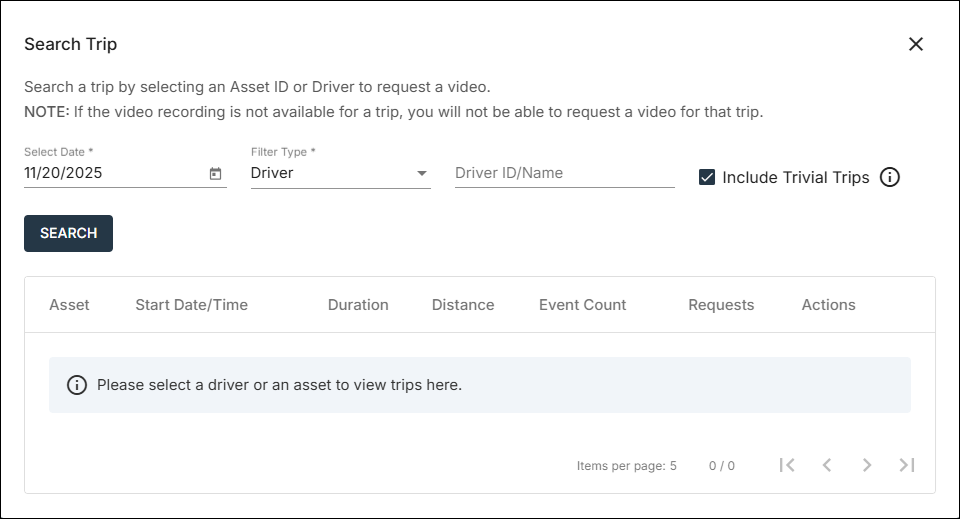The width and height of the screenshot is (960, 519).
Task: Uncheck Include Trivial Trips checkbox
Action: click(x=707, y=177)
